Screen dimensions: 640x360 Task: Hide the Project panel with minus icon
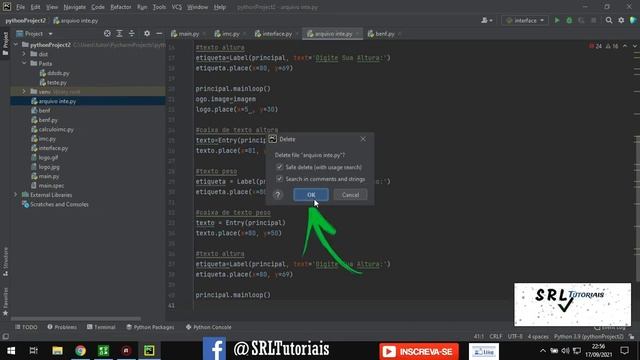point(159,33)
